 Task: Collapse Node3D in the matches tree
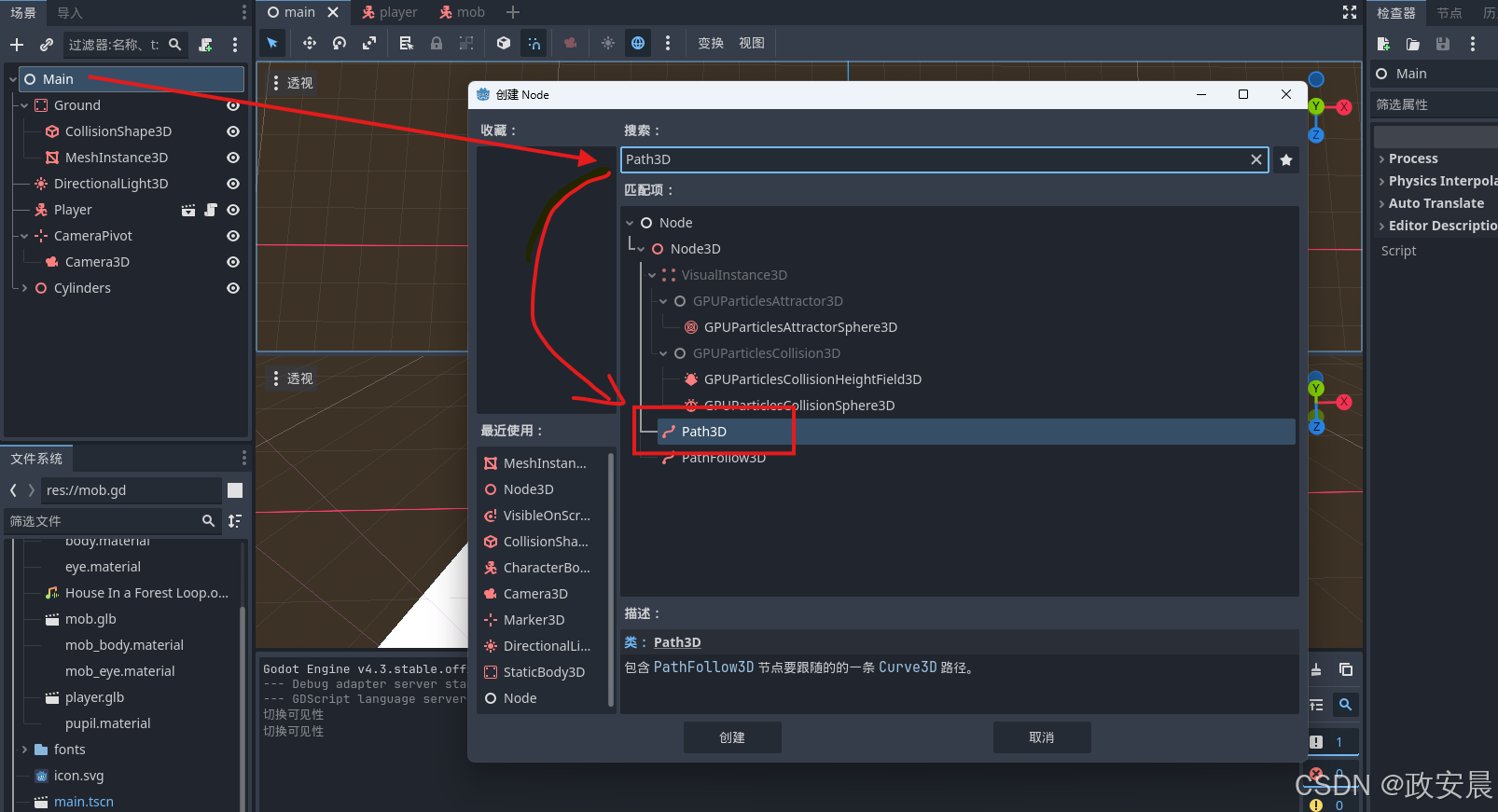pyautogui.click(x=641, y=249)
